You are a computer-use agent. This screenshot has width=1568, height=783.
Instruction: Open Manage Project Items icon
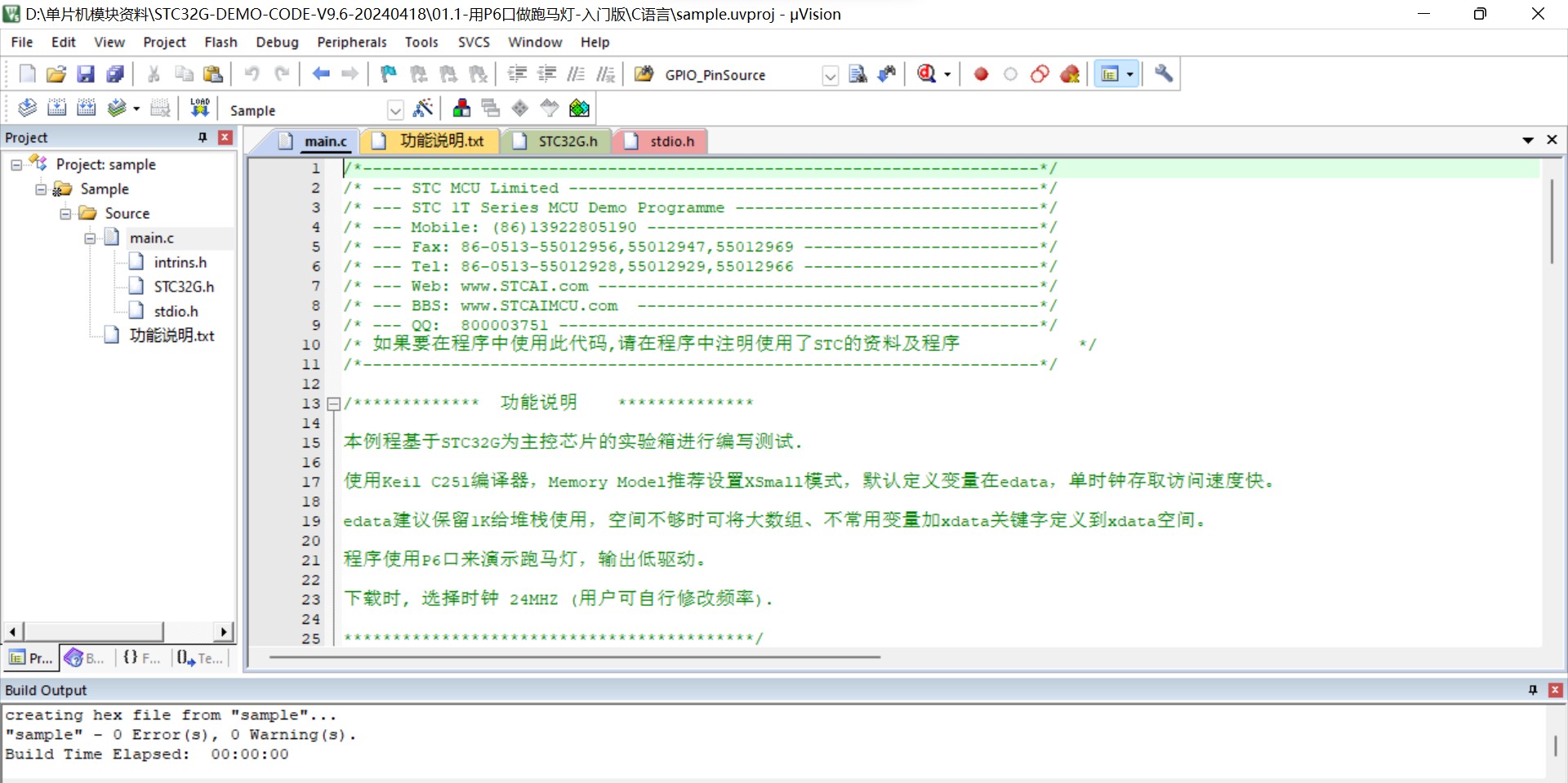coord(461,108)
